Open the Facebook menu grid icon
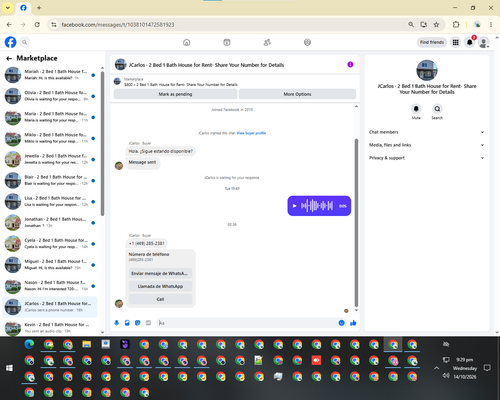 tap(455, 42)
